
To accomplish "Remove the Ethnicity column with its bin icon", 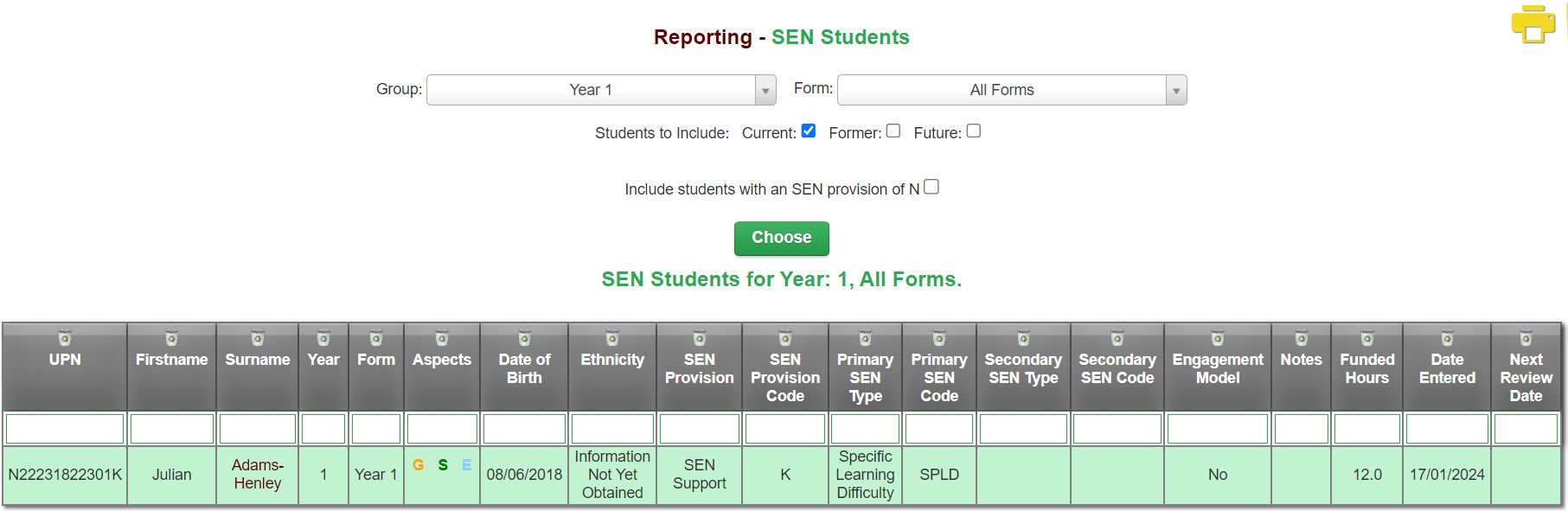I will [x=612, y=339].
